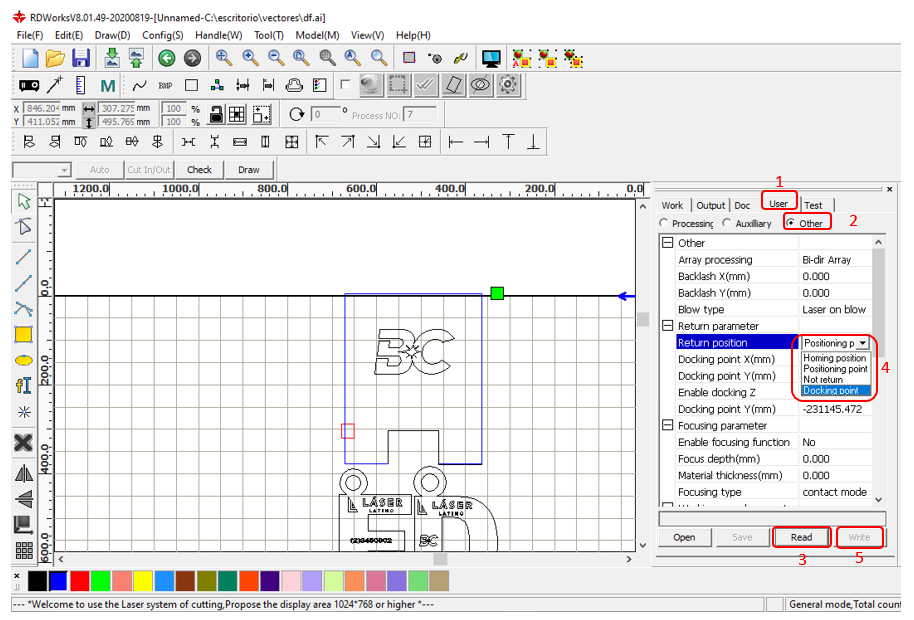Click the array grid icon in left toolbar

[23, 550]
